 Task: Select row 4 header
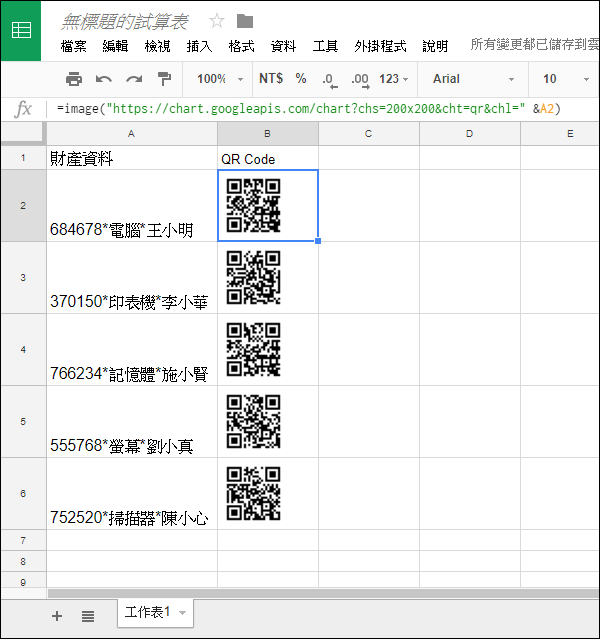coord(23,350)
